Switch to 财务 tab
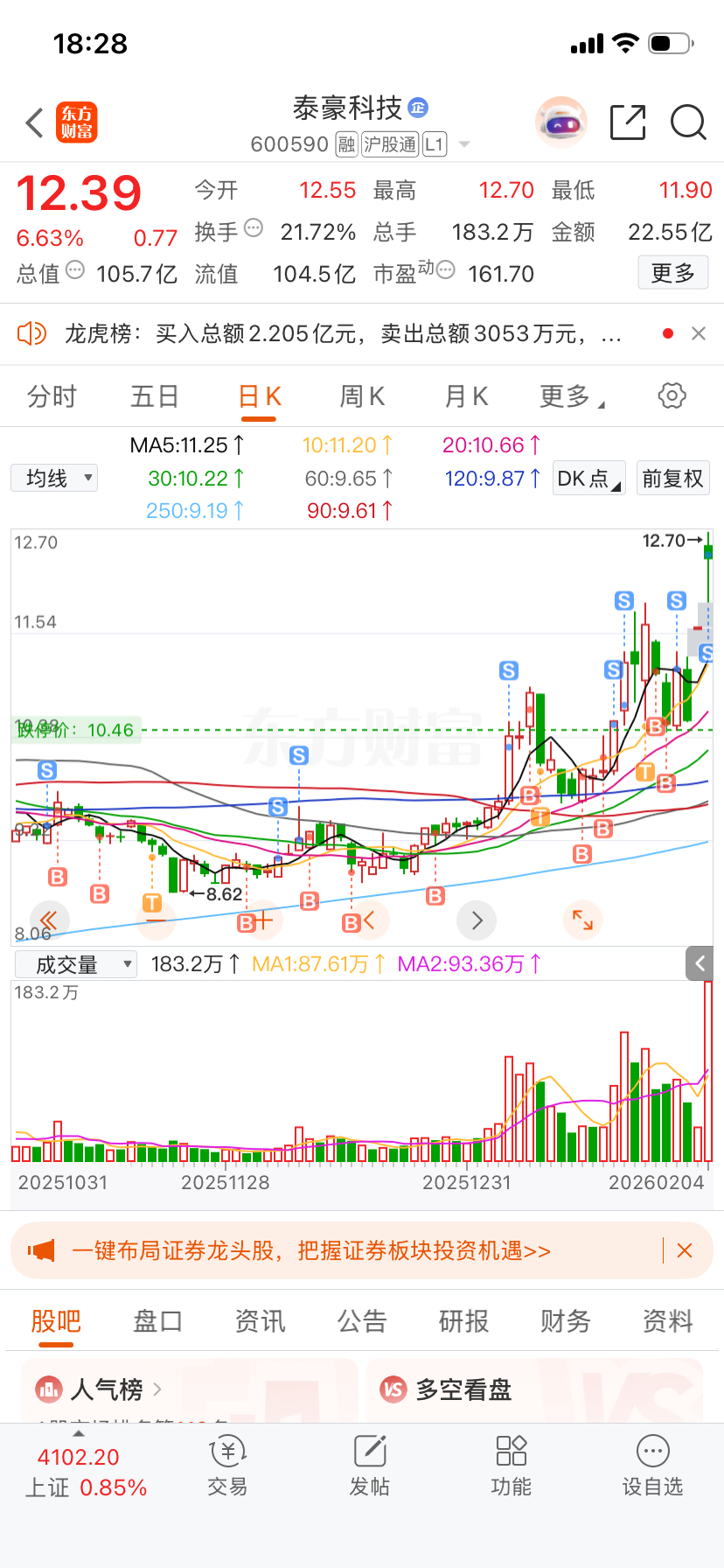 [566, 1321]
